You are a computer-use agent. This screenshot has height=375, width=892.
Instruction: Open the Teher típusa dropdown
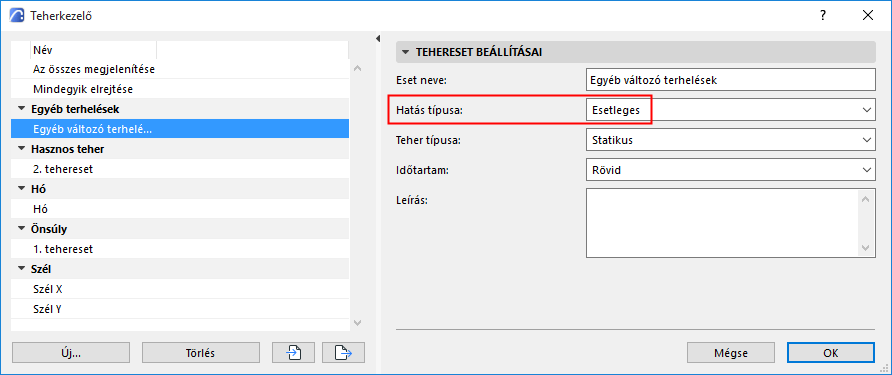(730, 139)
